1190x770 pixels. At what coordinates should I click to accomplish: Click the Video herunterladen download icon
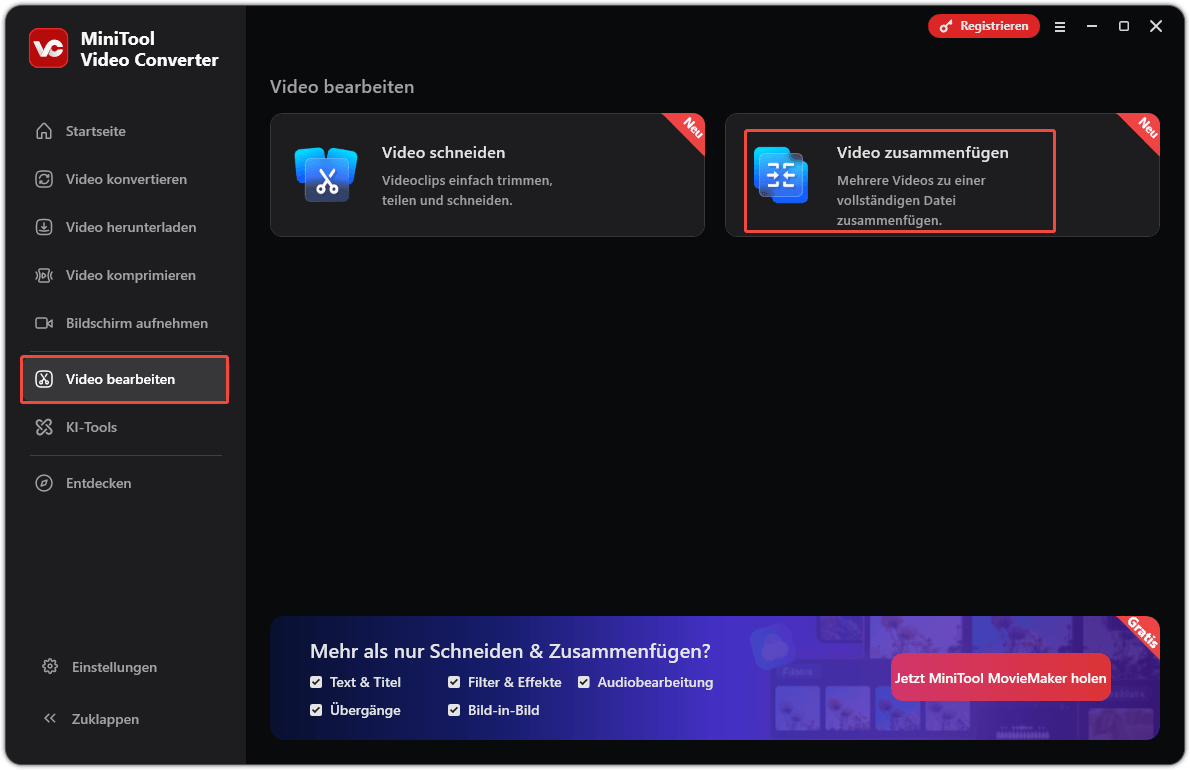(x=44, y=227)
